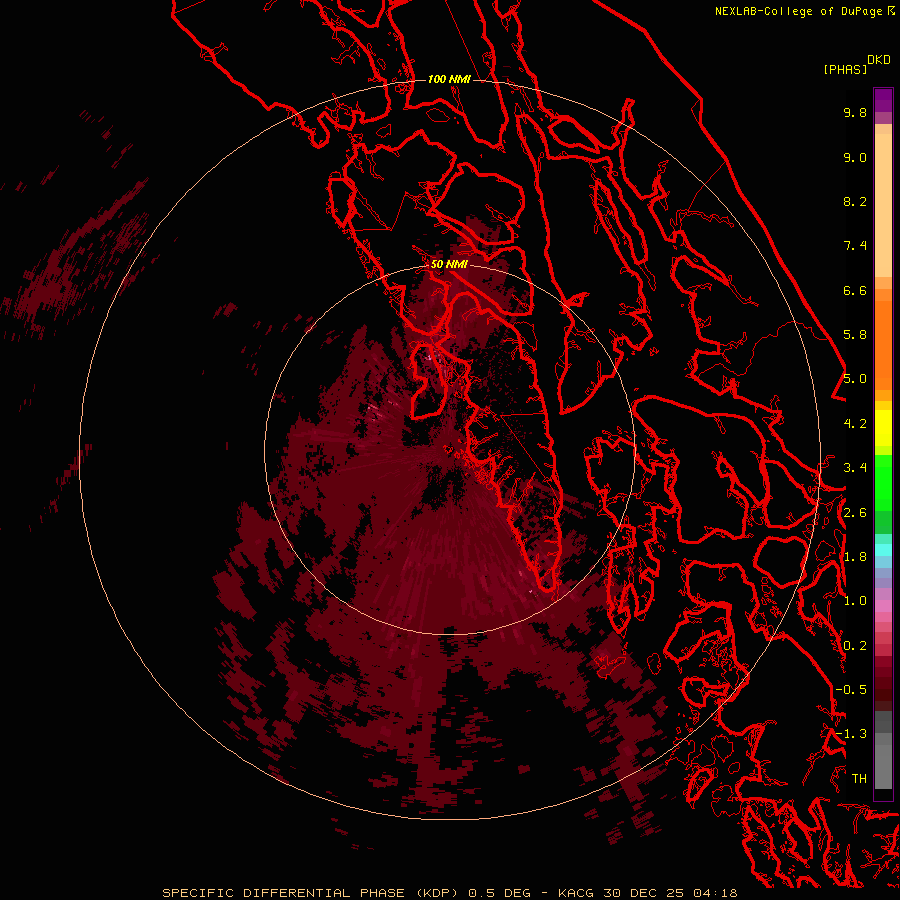Click the 6.6 color scale label
Screen dimensions: 900x900
855,290
